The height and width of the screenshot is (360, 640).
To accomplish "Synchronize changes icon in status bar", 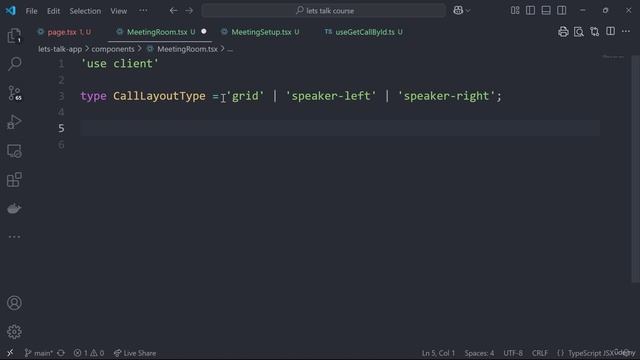I will (61, 353).
